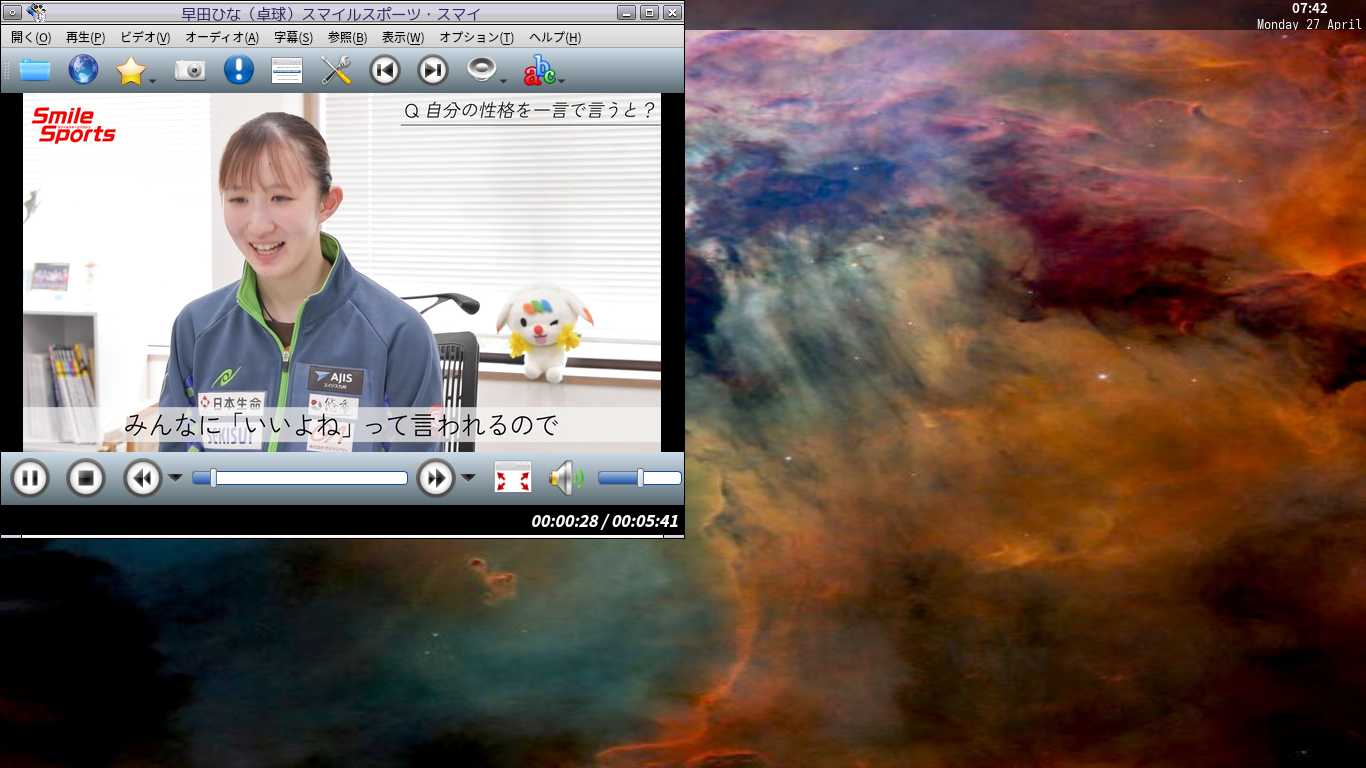Fast forward the video with the double-arrow button
Viewport: 1366px width, 768px height.
click(x=436, y=478)
